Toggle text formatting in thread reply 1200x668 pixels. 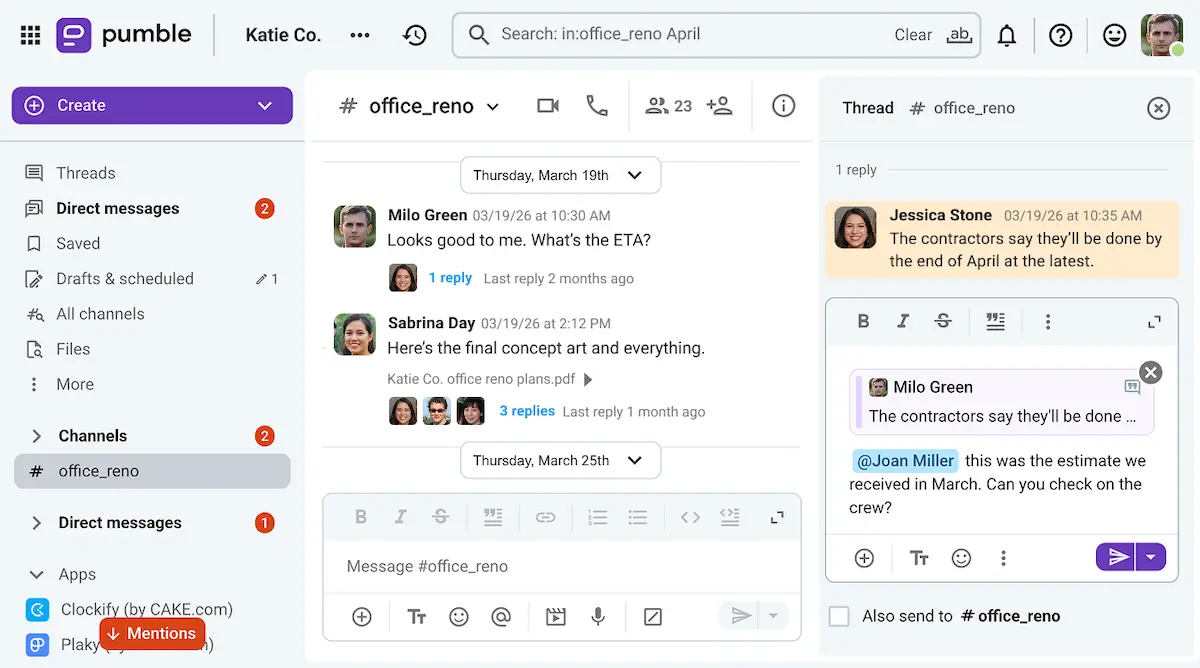coord(919,558)
